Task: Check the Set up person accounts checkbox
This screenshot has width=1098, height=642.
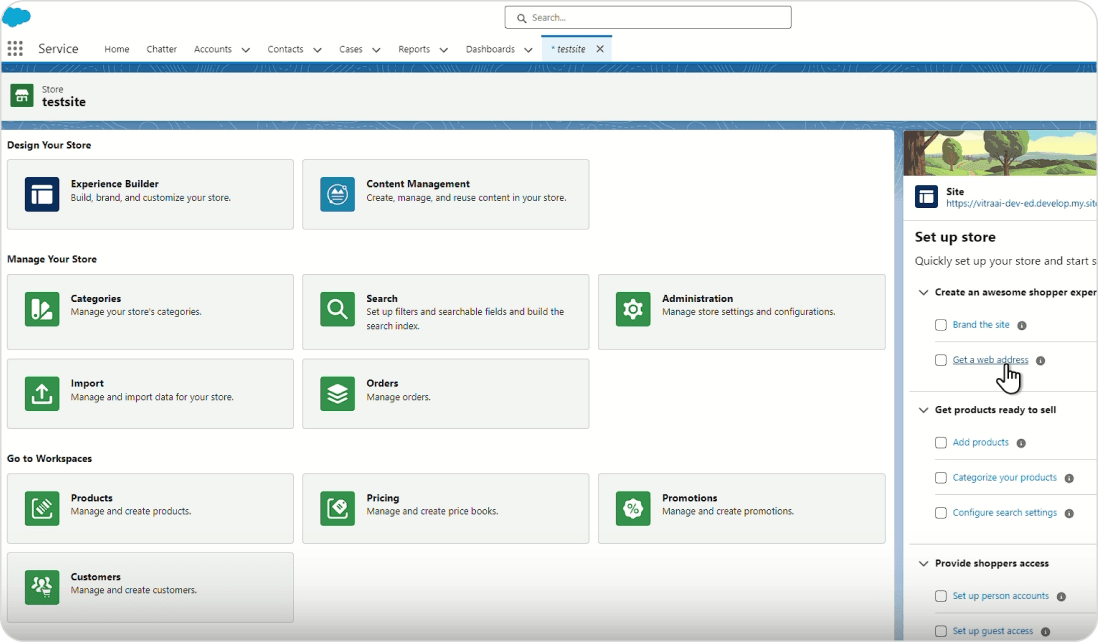Action: 940,596
